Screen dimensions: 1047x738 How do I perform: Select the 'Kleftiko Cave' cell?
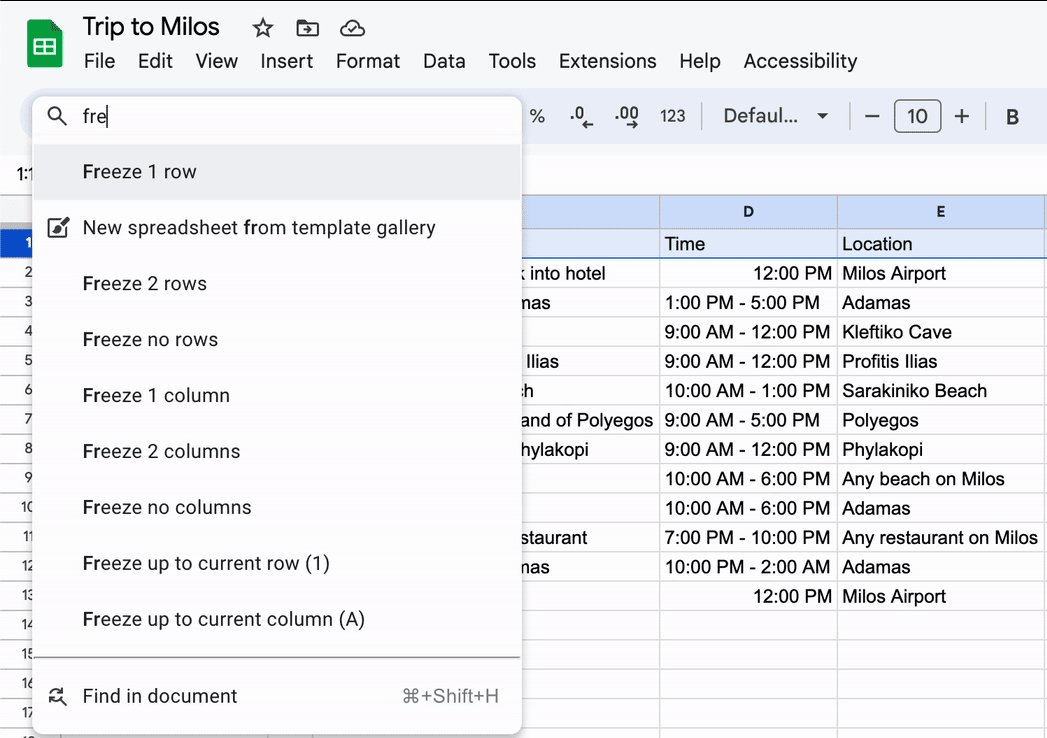click(941, 332)
